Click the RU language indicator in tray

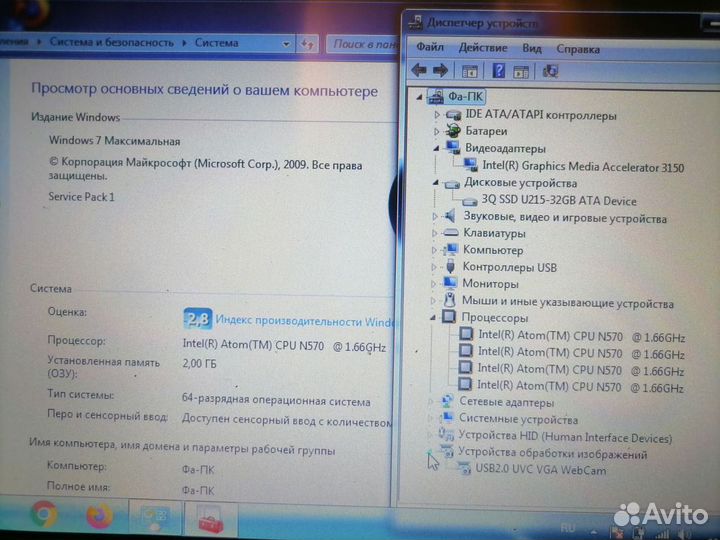tap(568, 528)
